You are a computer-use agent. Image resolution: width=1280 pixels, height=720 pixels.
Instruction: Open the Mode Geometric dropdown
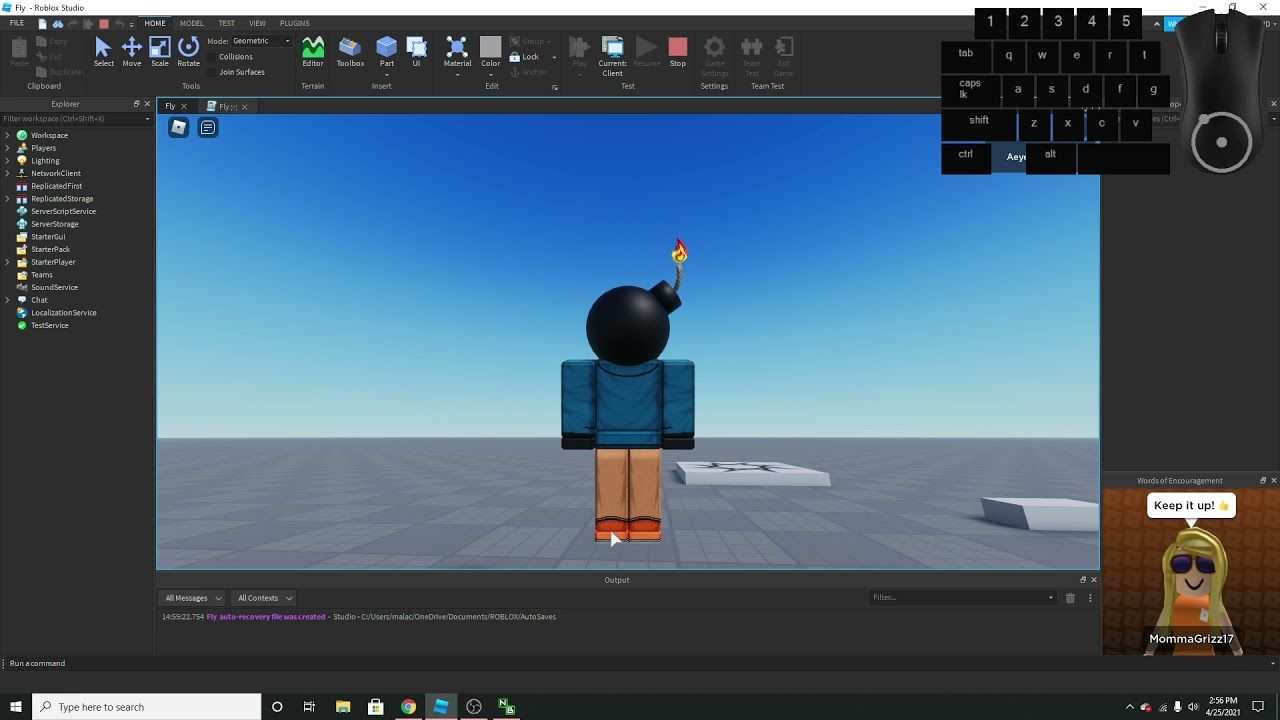tap(261, 41)
